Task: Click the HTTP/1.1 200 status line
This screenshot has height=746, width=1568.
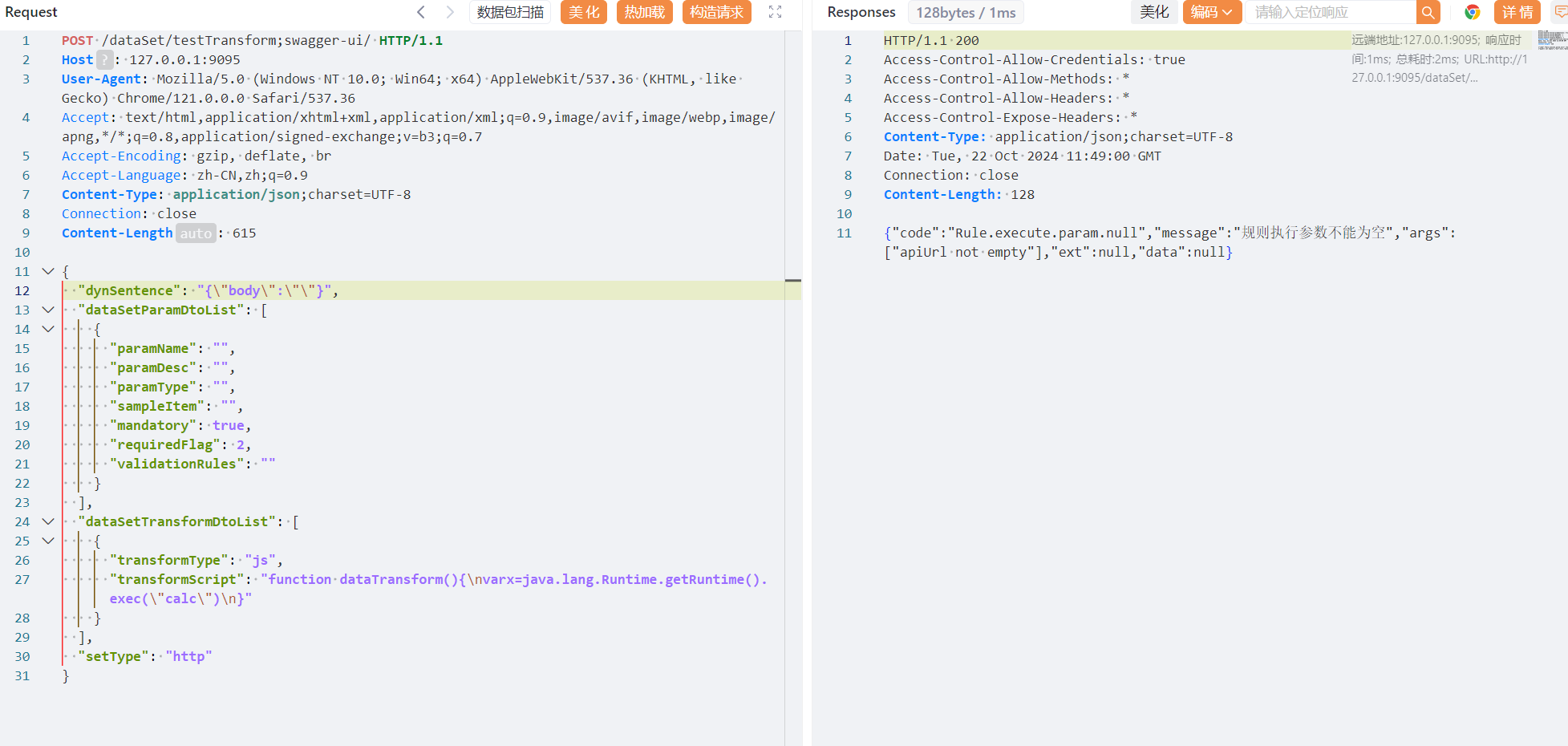Action: pyautogui.click(x=931, y=40)
